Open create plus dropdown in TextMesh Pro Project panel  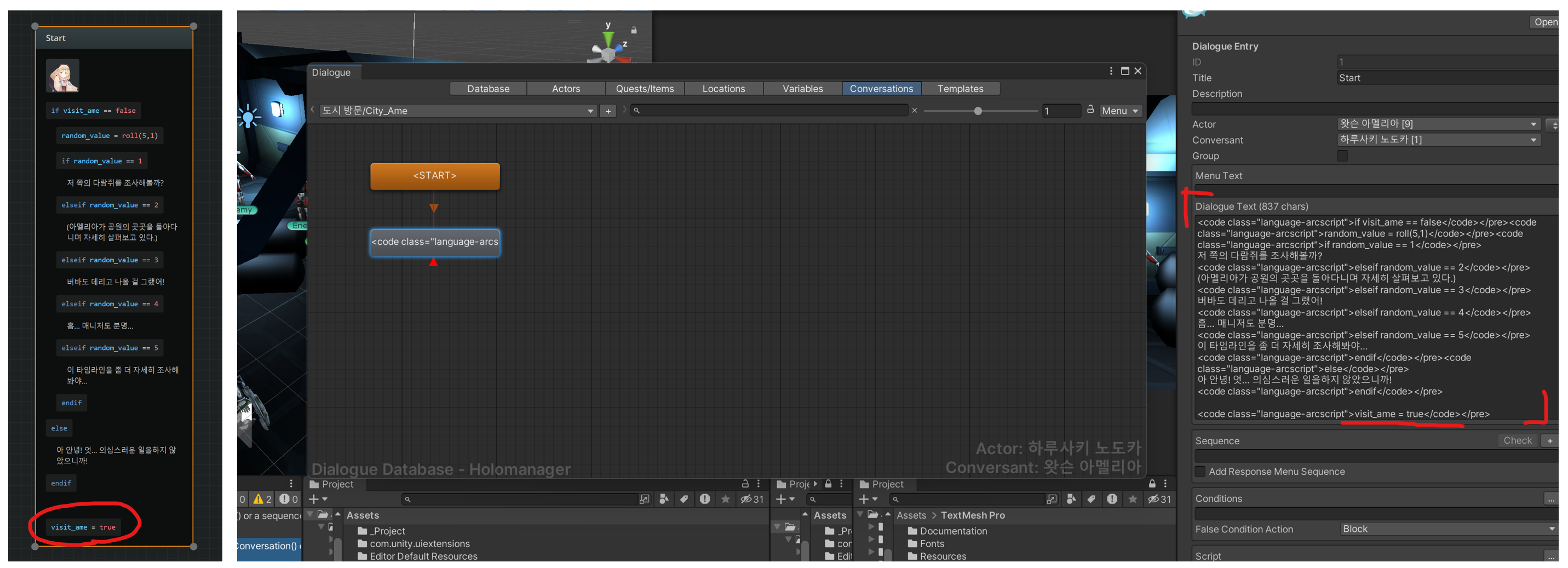coord(869,500)
